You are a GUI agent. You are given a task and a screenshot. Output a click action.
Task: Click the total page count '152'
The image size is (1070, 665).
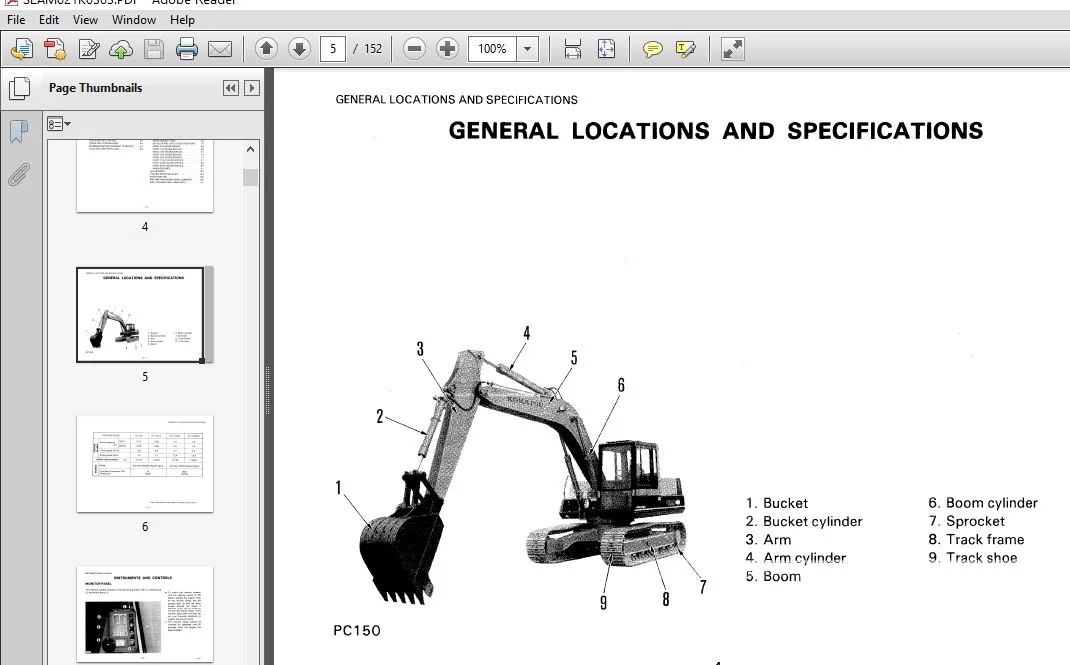373,49
